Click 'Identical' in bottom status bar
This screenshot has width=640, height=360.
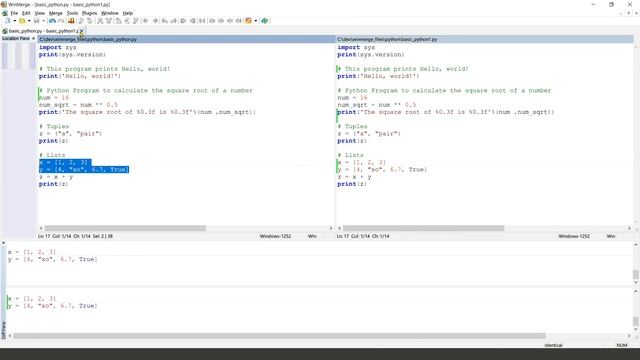[x=553, y=345]
